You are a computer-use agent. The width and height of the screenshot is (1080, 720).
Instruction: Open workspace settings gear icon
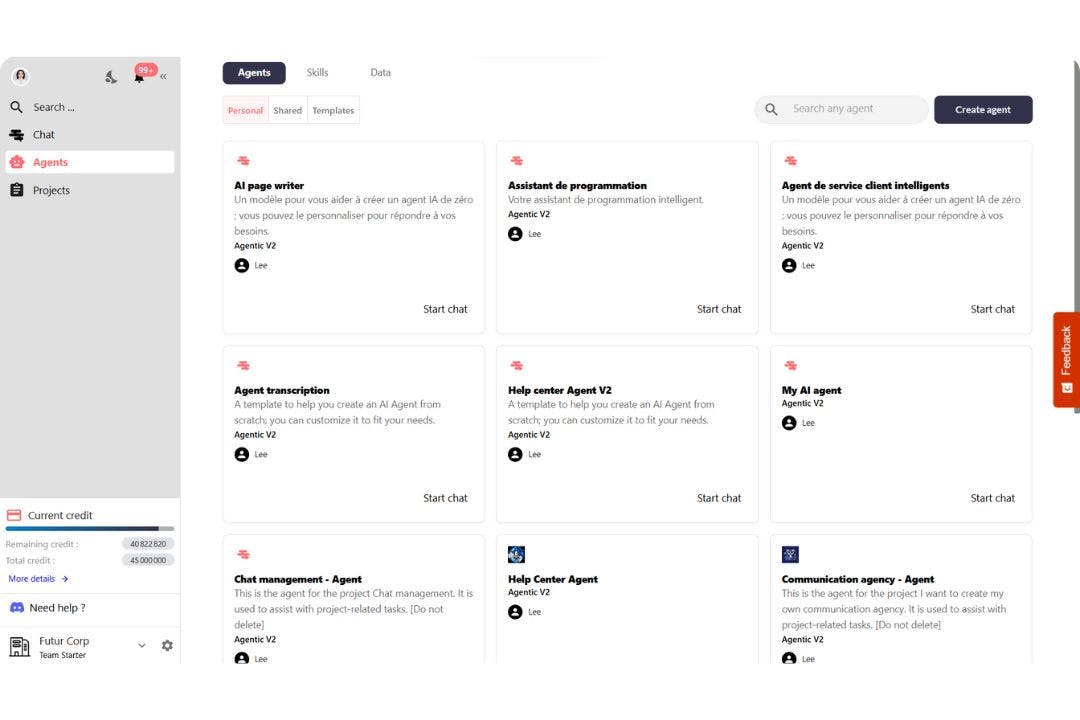click(x=167, y=646)
